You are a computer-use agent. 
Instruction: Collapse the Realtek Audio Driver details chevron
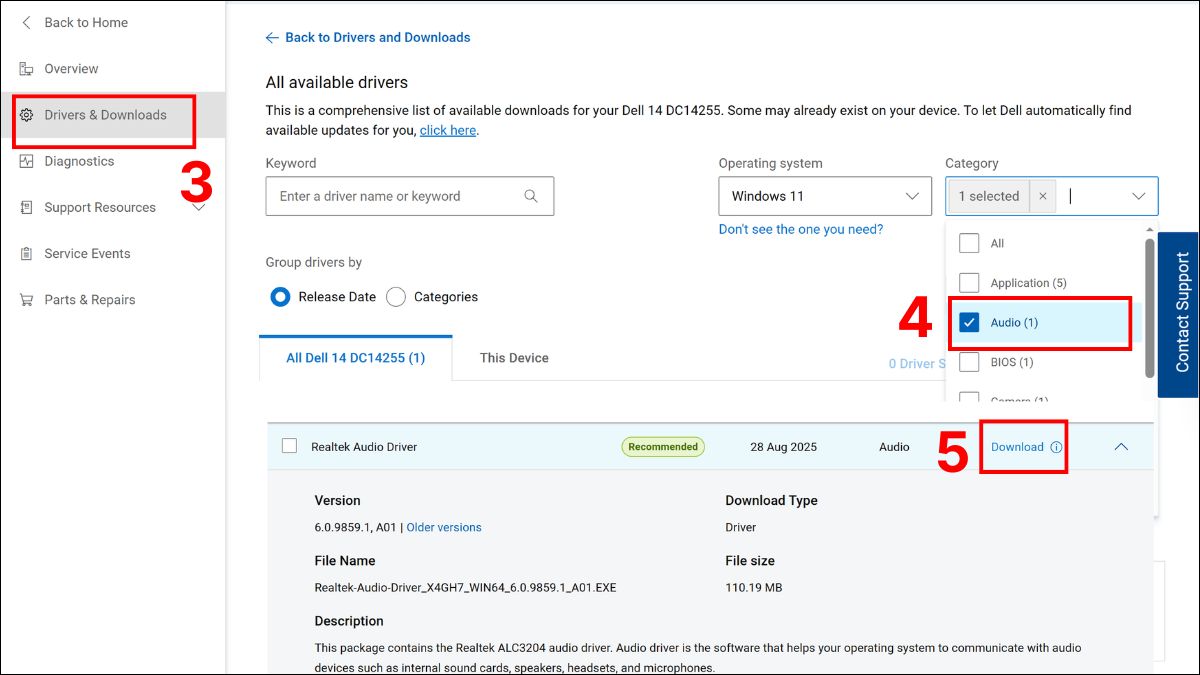[1121, 447]
